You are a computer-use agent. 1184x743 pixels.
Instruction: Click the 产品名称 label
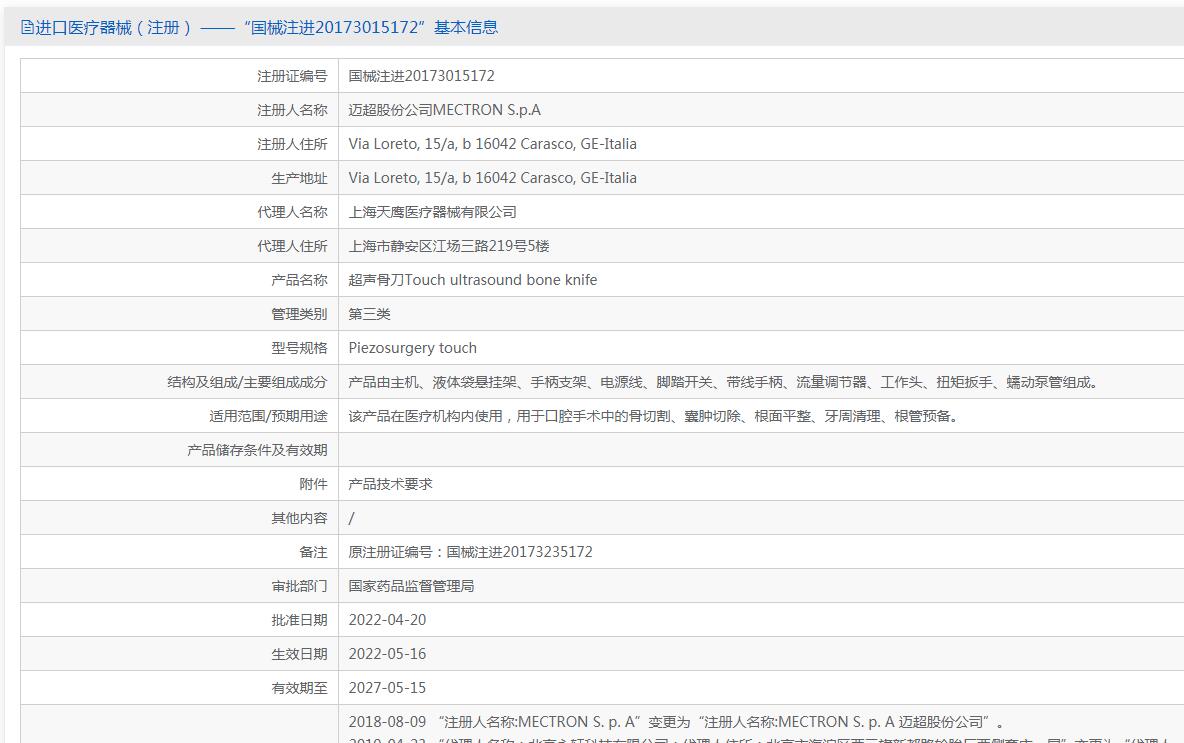point(299,280)
